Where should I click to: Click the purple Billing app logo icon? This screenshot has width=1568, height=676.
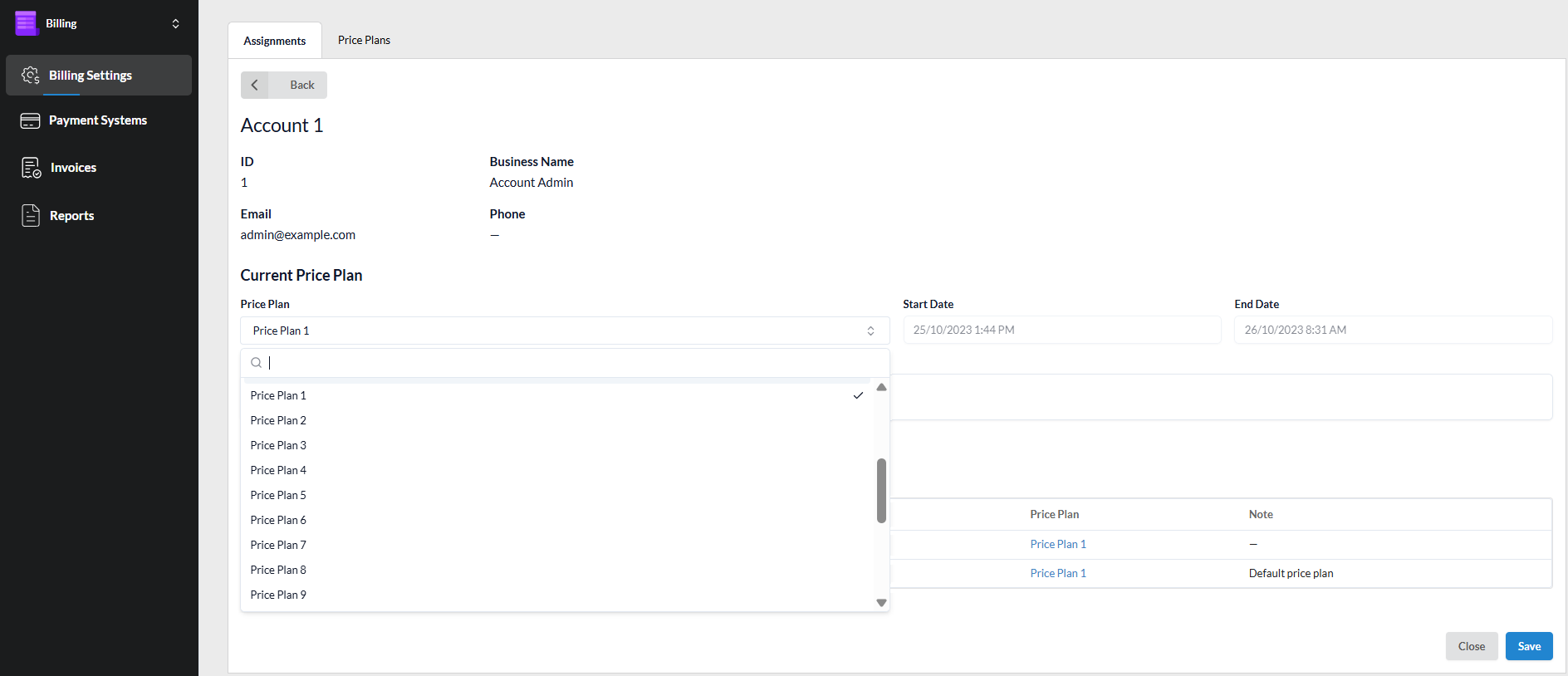click(27, 23)
